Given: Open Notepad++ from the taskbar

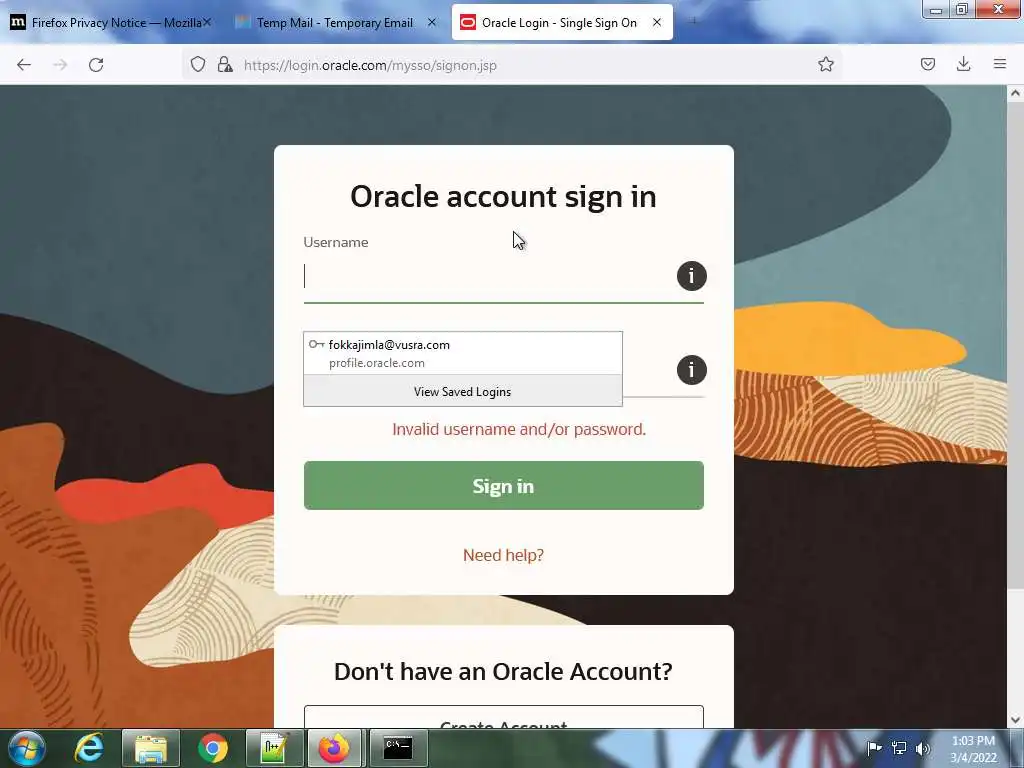Looking at the screenshot, I should [x=274, y=748].
